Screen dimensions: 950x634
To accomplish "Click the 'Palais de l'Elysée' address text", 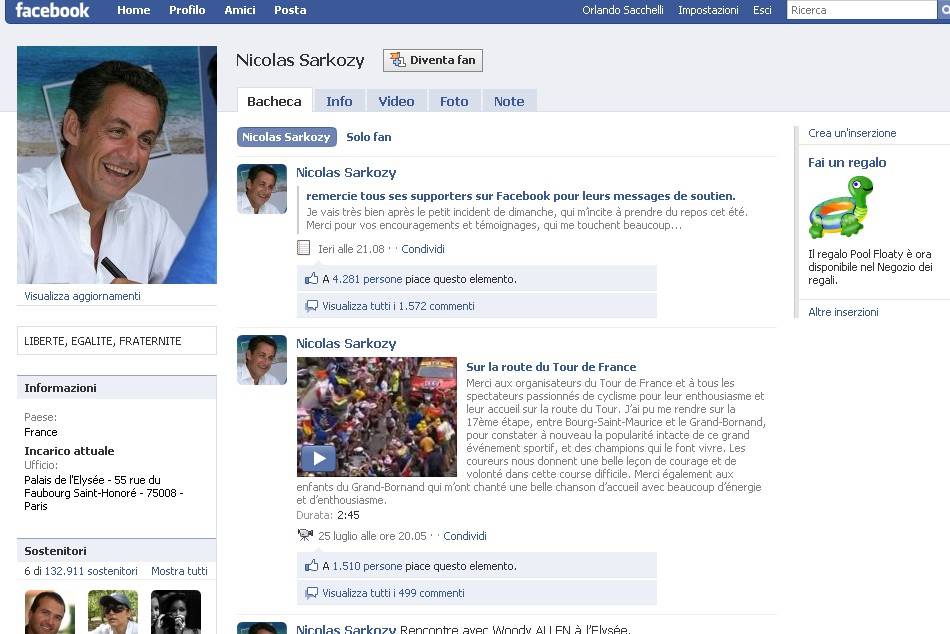I will [104, 493].
